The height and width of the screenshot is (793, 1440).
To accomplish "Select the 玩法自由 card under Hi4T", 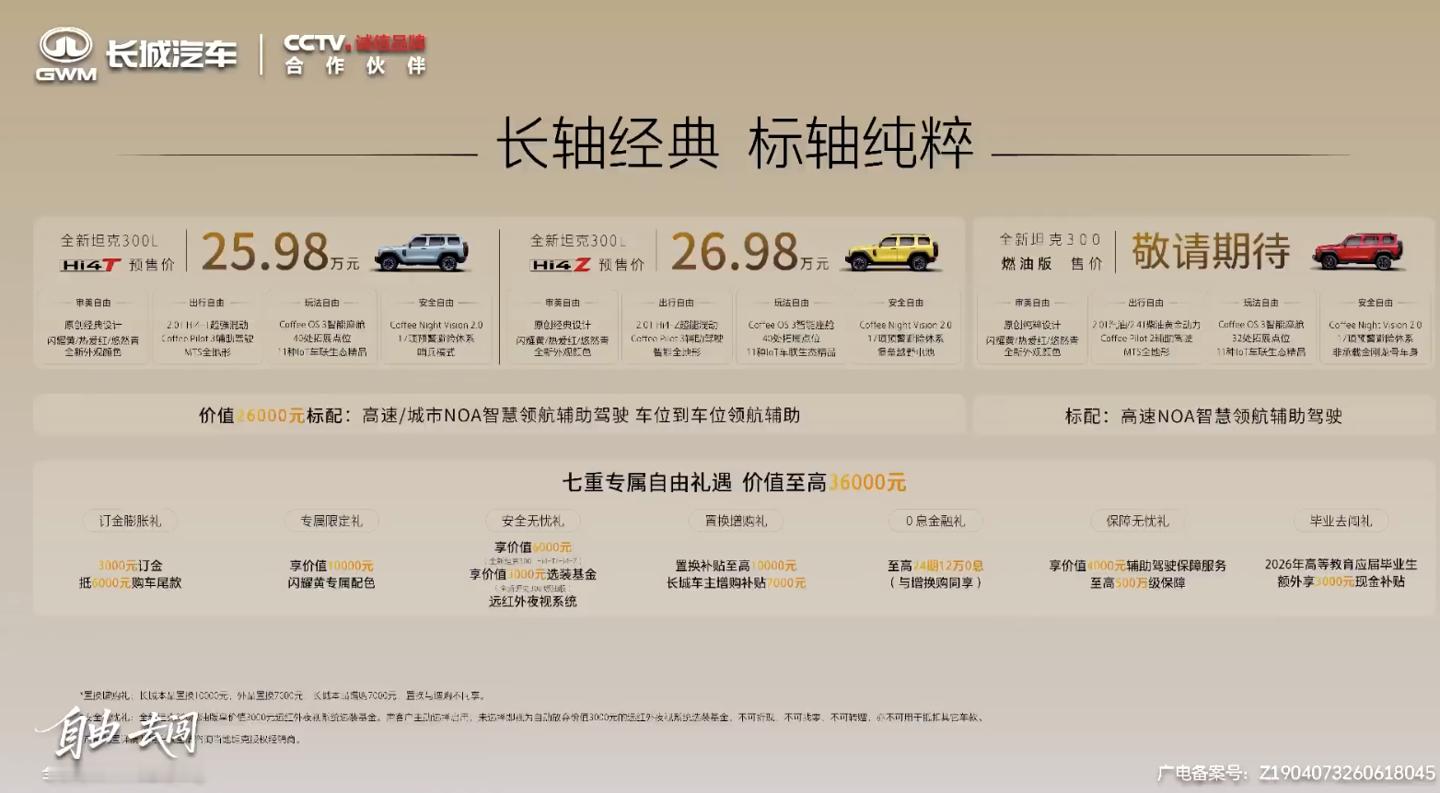I will pyautogui.click(x=322, y=327).
